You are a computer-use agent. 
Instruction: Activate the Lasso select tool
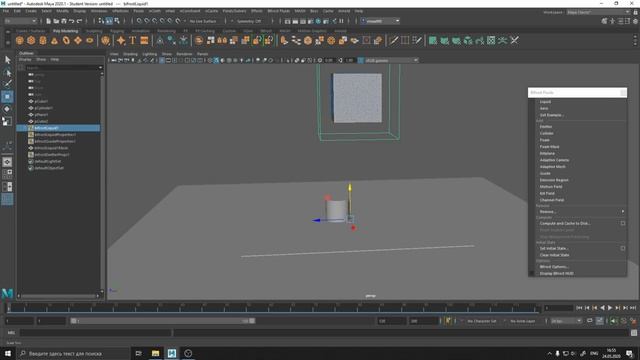coord(7,73)
